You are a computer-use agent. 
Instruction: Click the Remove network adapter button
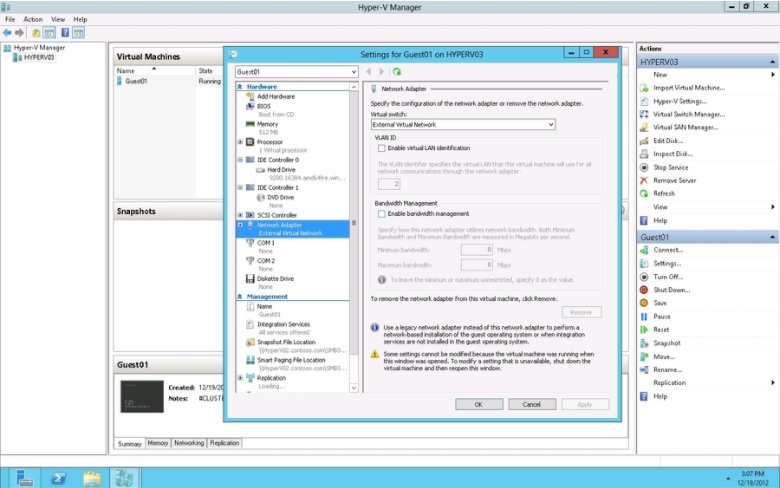tap(582, 312)
